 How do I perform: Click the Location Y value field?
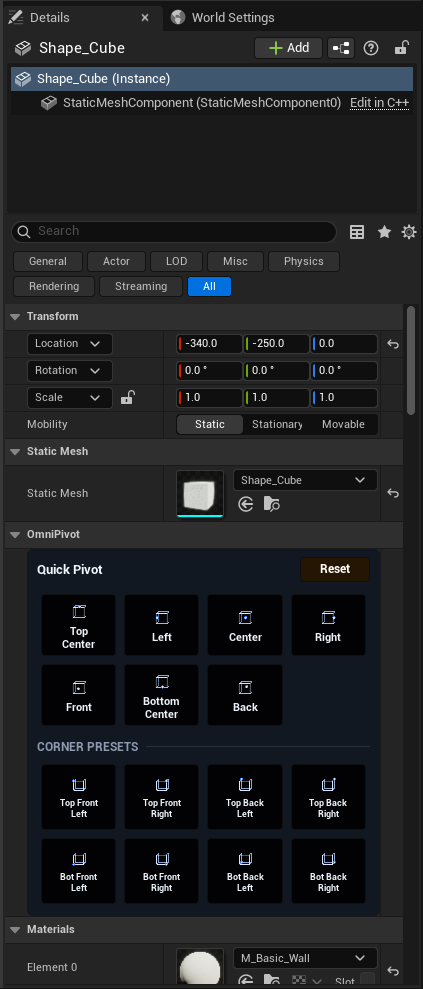pyautogui.click(x=277, y=344)
